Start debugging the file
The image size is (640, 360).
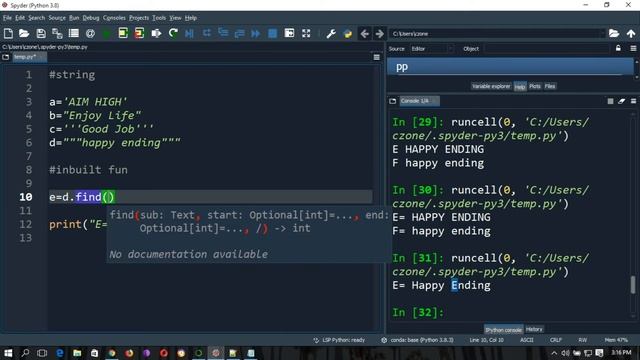click(189, 33)
